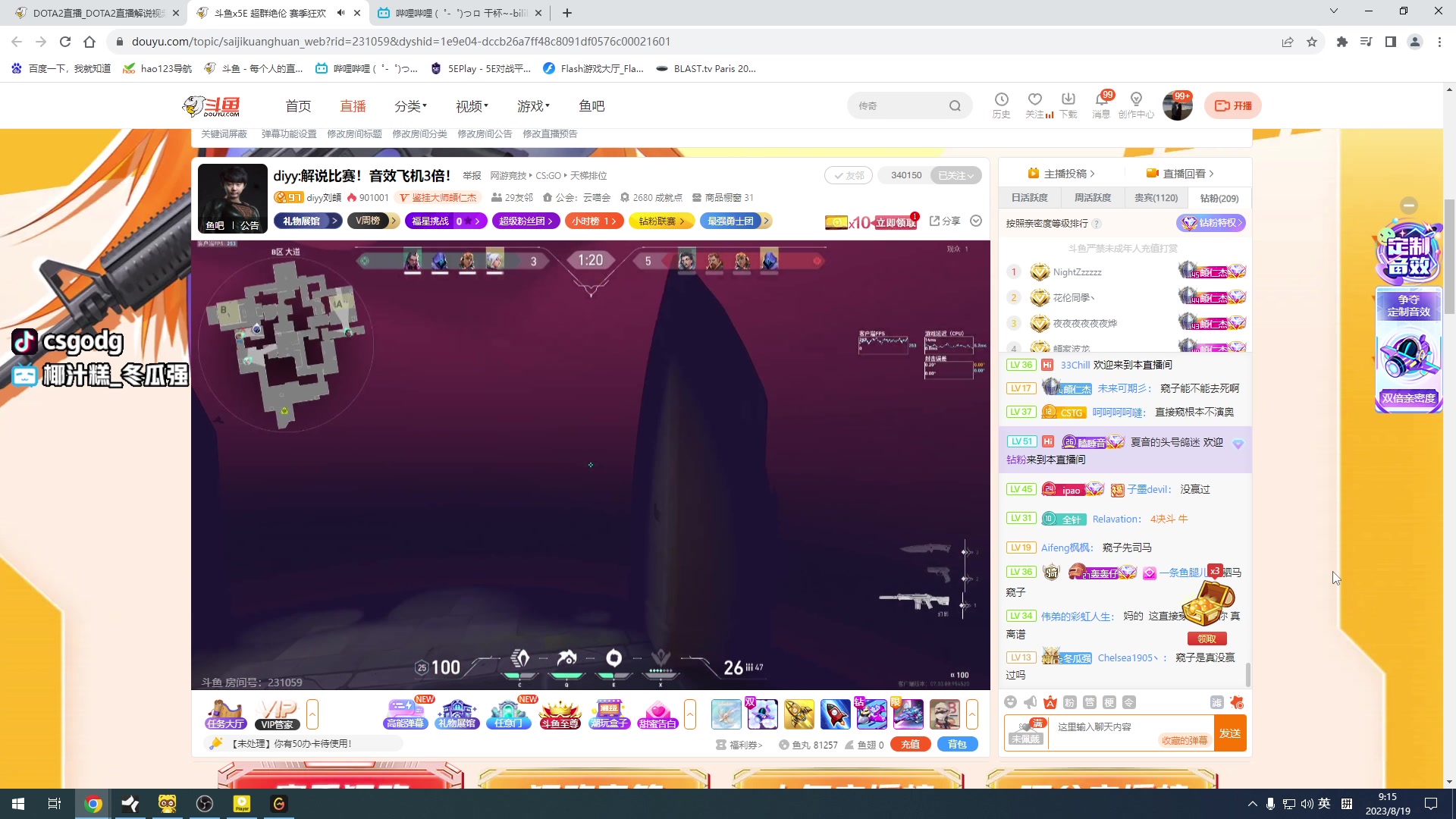This screenshot has height=819, width=1456.
Task: Open the 背包 backpack button
Action: [958, 745]
